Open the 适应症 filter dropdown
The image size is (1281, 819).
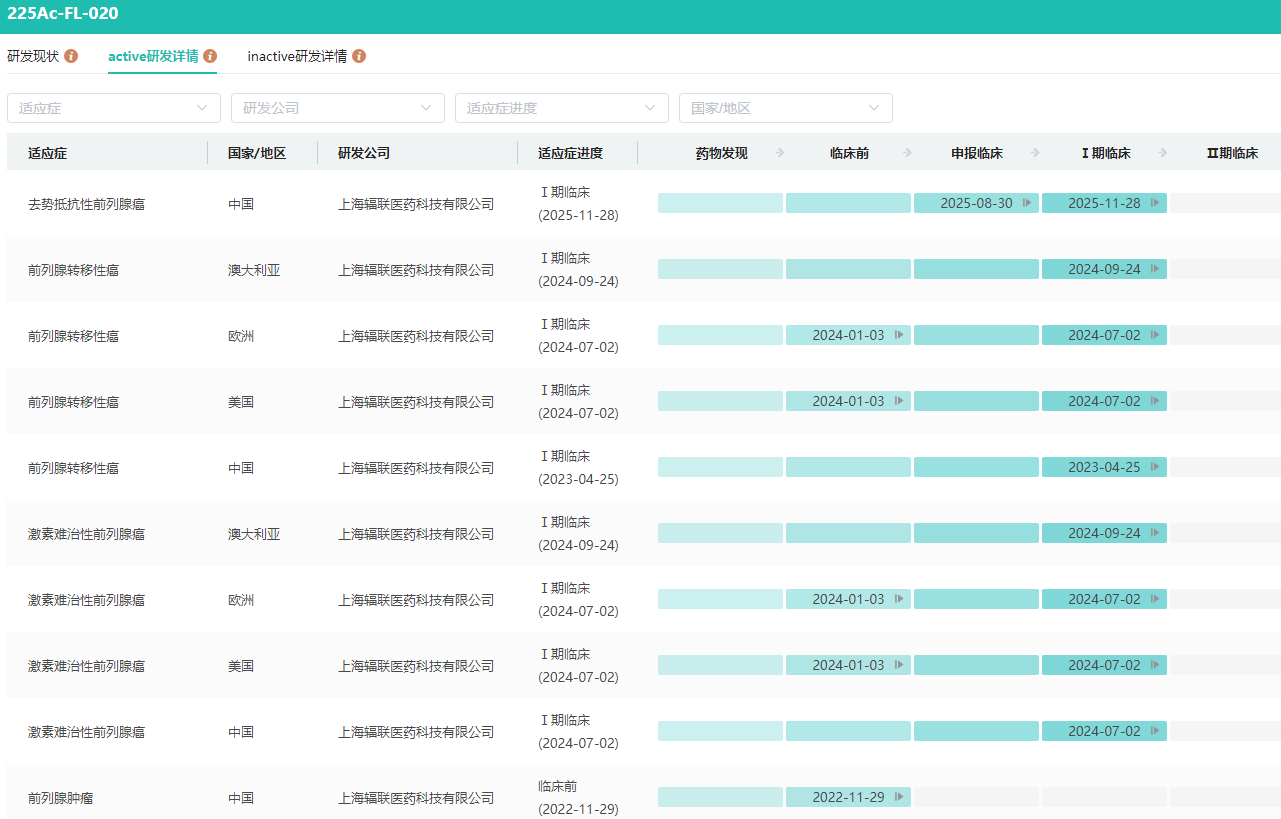click(114, 108)
